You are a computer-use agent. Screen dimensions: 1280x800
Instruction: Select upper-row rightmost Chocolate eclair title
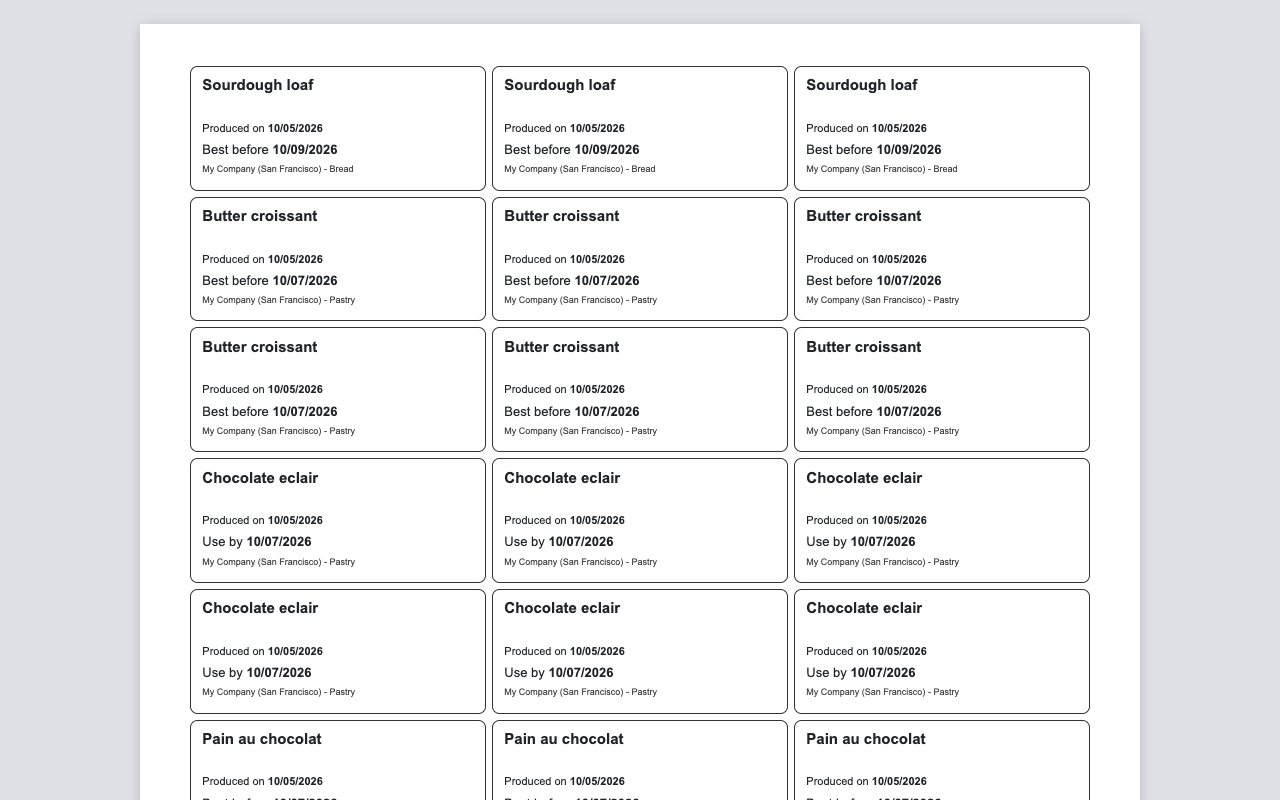coord(864,478)
